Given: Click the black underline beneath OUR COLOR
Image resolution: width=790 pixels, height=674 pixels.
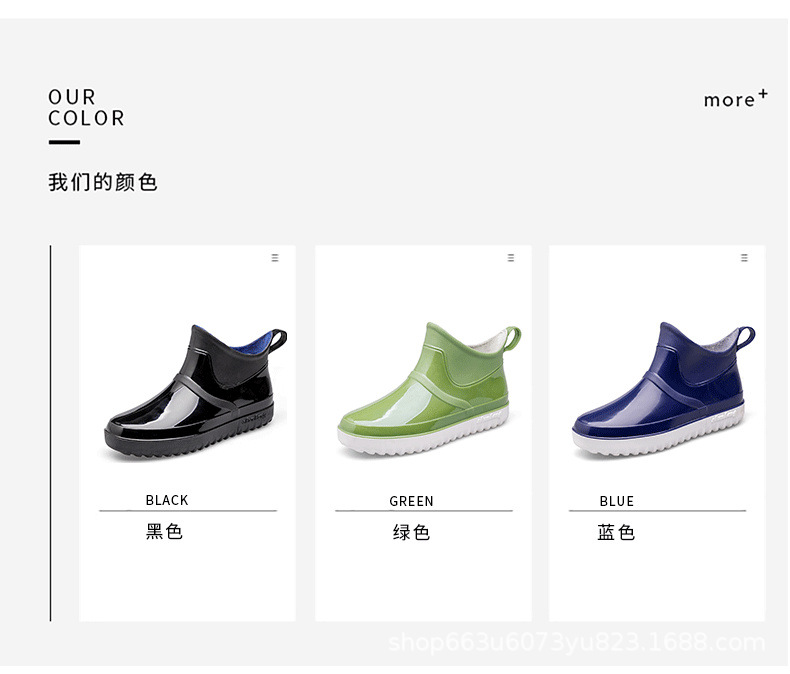Looking at the screenshot, I should point(64,142).
